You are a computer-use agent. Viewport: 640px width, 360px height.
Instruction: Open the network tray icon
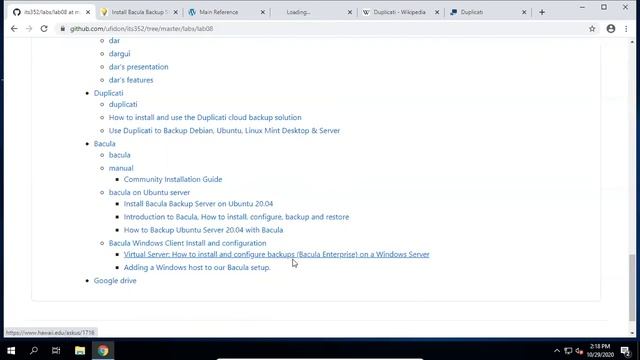coord(568,351)
